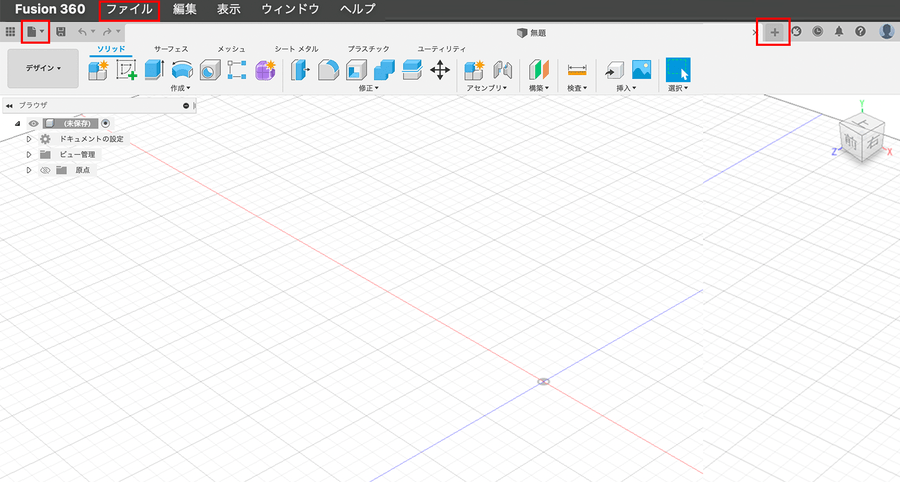Screen dimensions: 900x482
Task: Click the Move/Copy arrows icon
Action: (439, 70)
